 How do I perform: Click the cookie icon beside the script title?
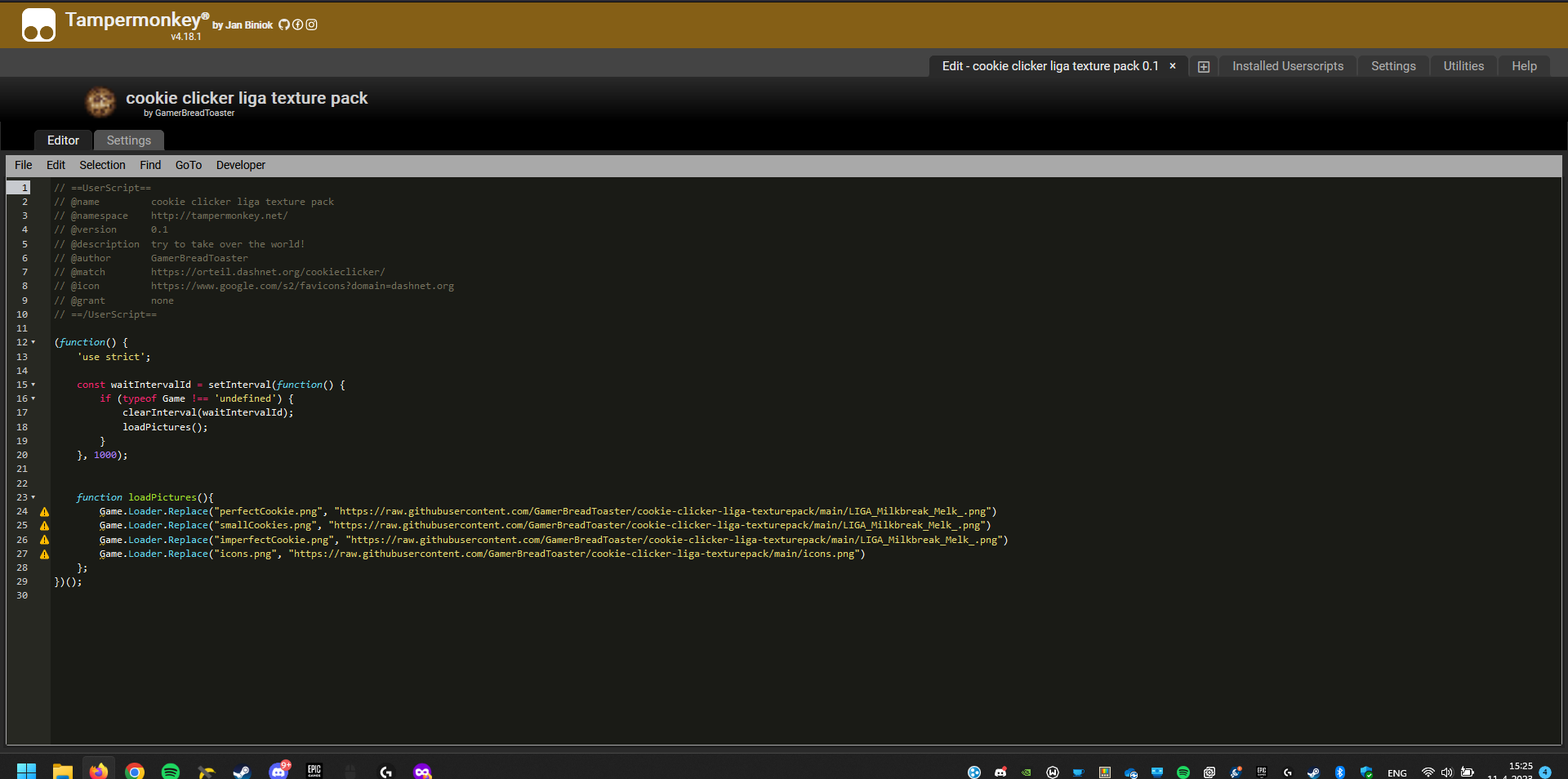point(100,102)
